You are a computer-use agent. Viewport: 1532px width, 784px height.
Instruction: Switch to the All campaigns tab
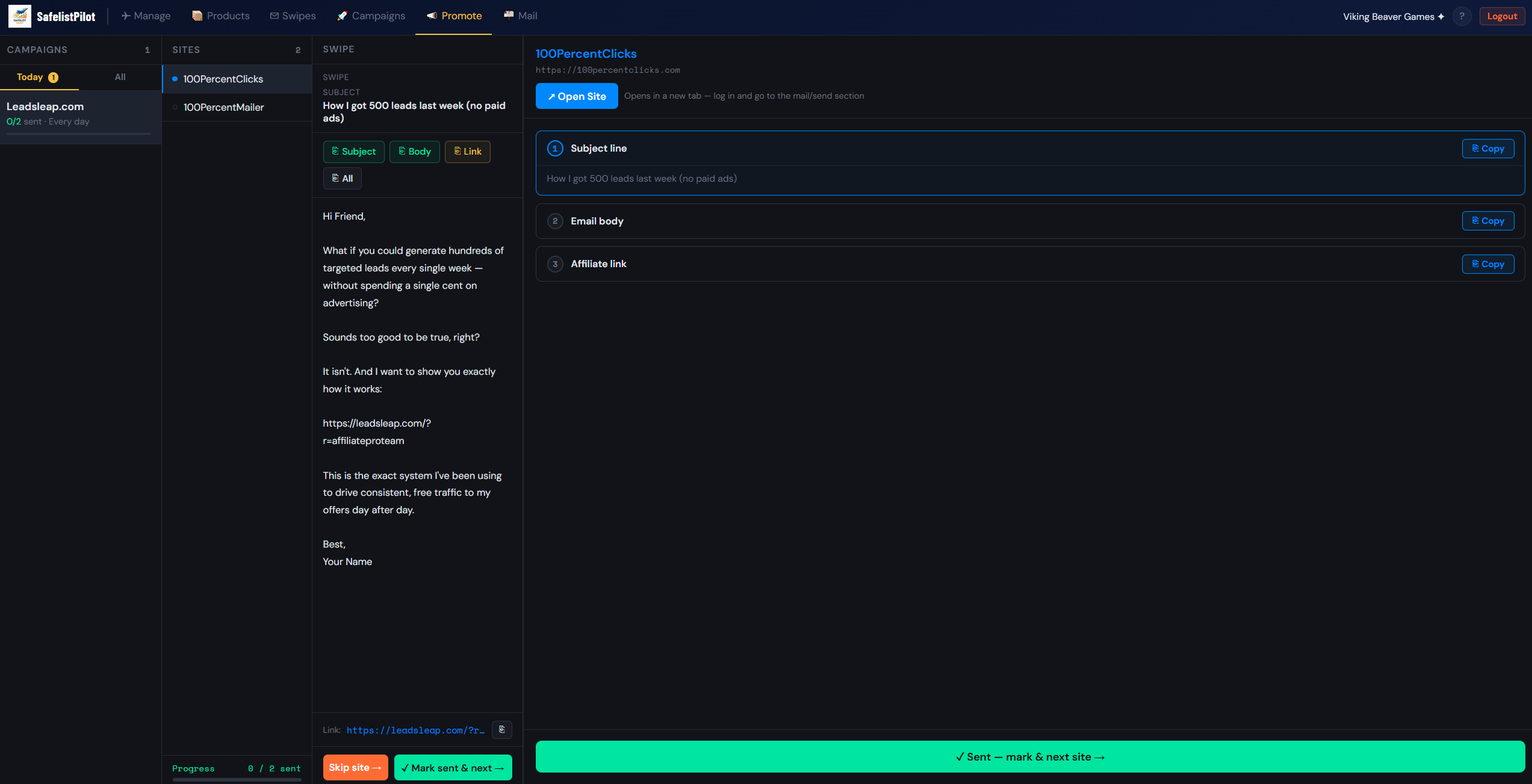120,77
